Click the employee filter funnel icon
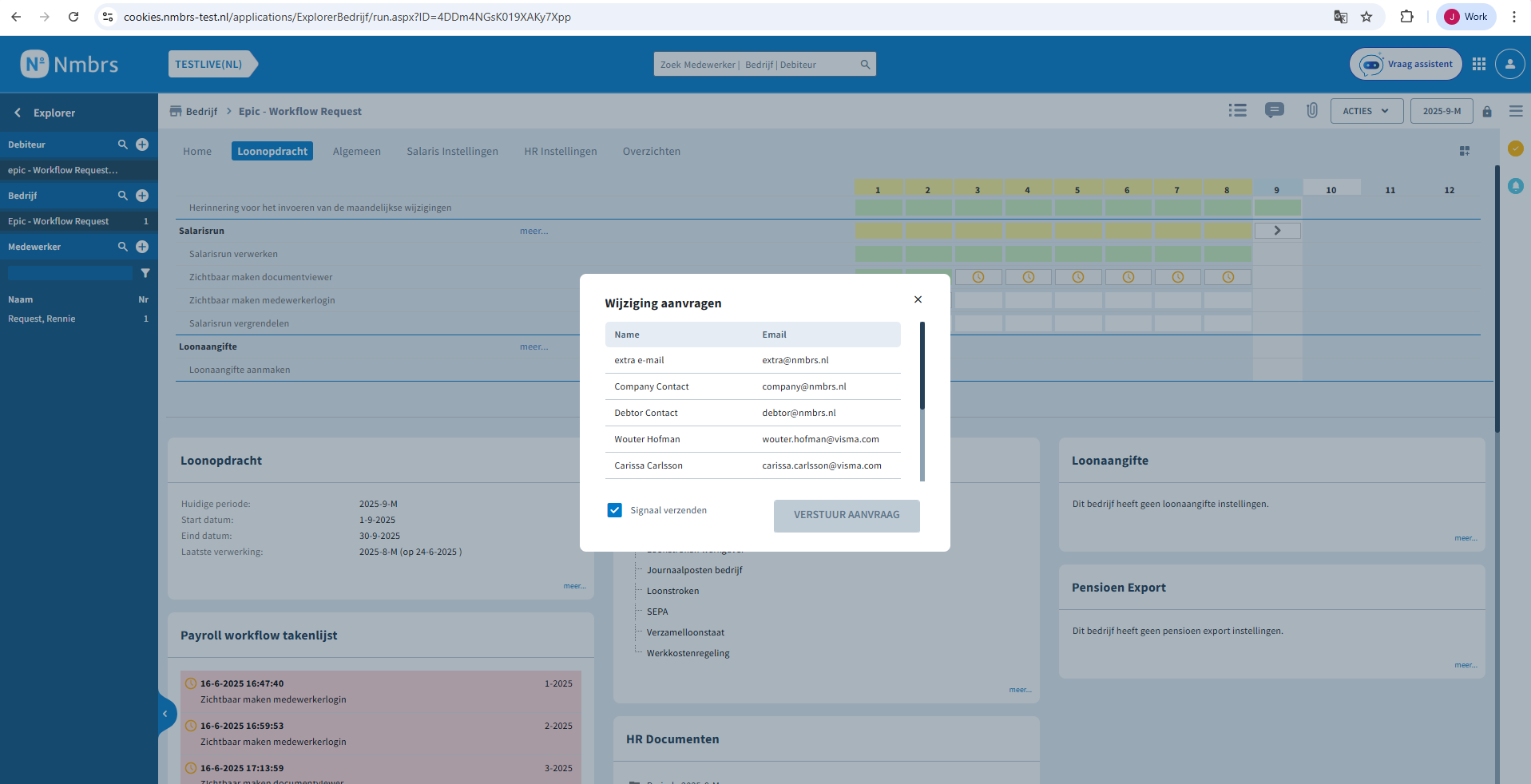Image resolution: width=1531 pixels, height=784 pixels. (145, 273)
